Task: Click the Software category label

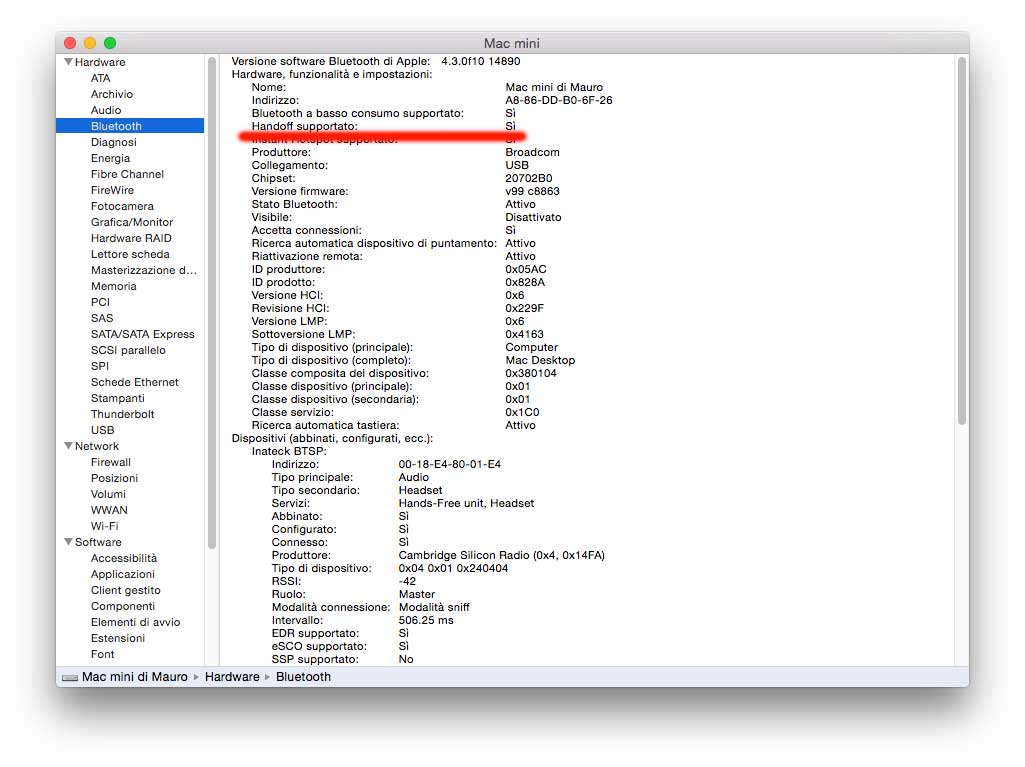Action: [97, 542]
